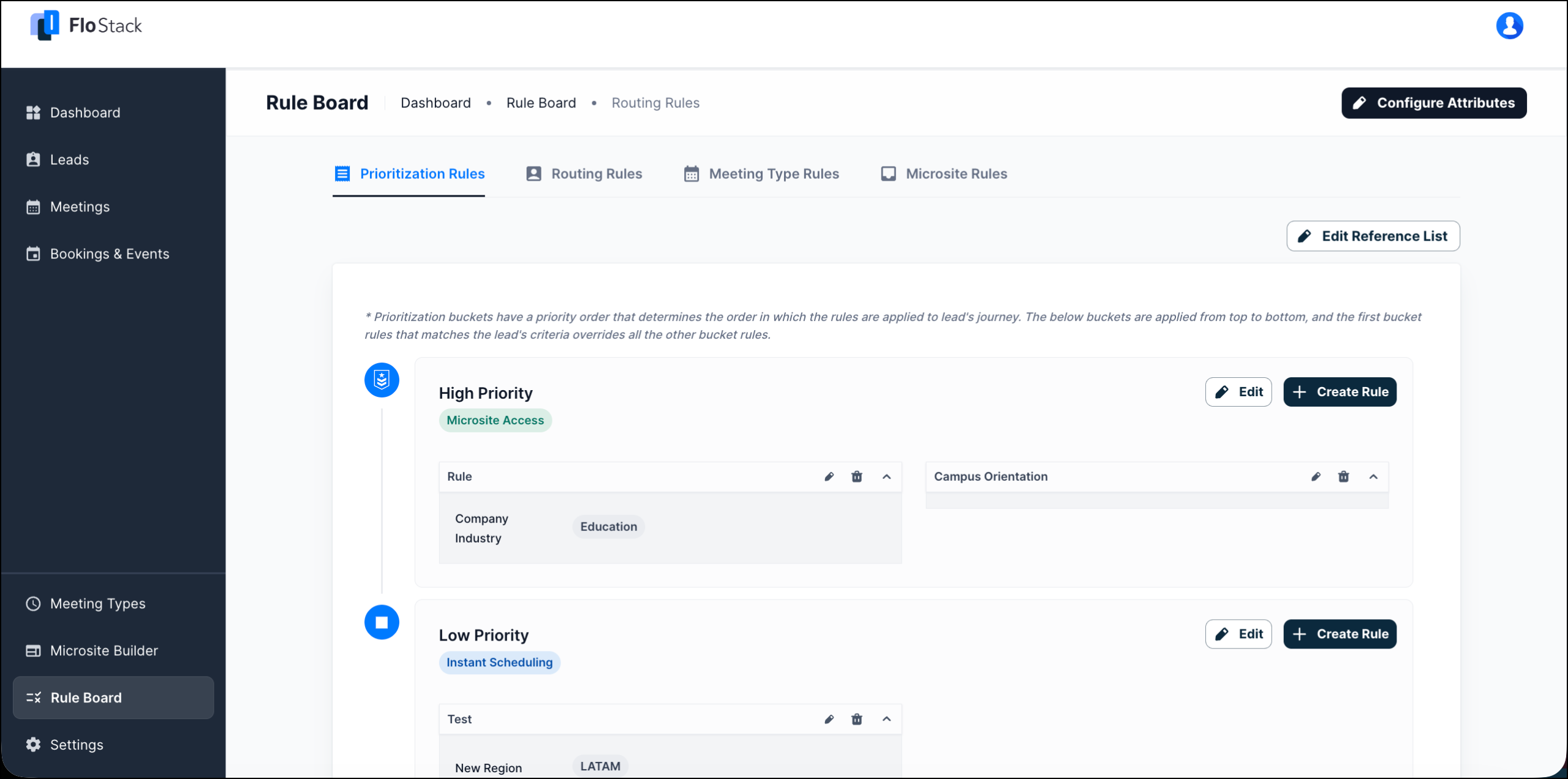Click the Low Priority bucket circle icon
1568x779 pixels.
point(382,622)
